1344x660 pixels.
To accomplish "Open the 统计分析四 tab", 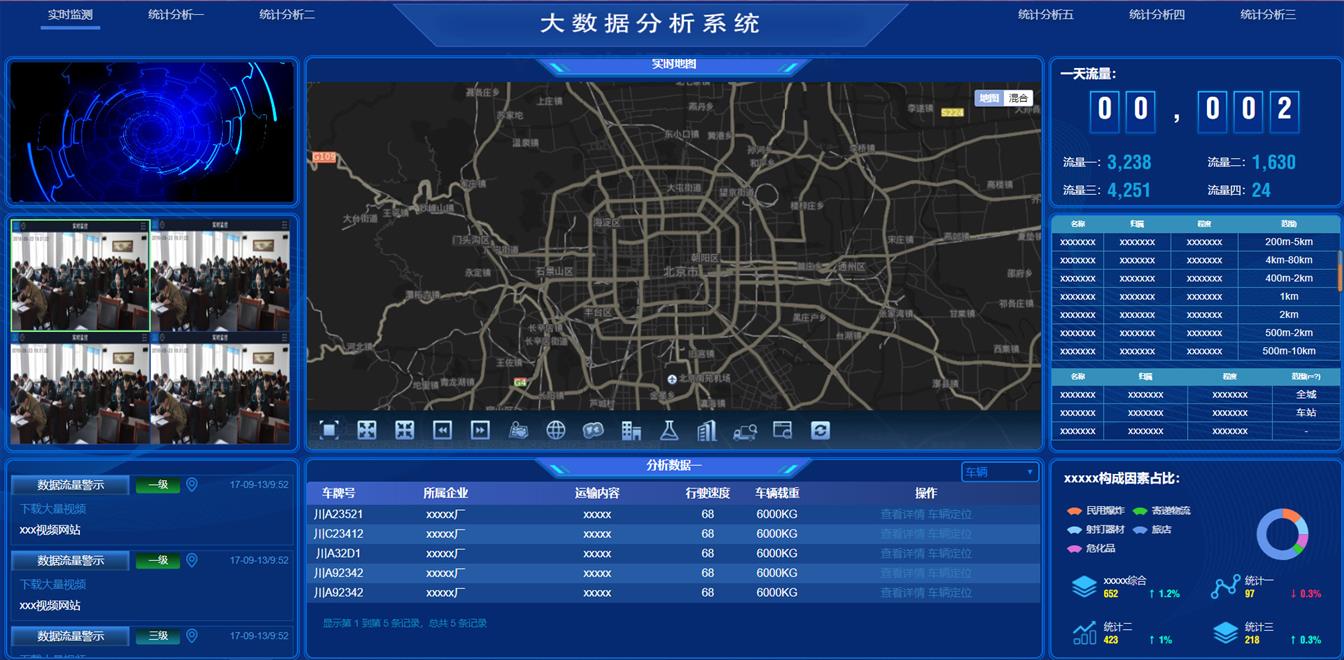I will point(1157,15).
